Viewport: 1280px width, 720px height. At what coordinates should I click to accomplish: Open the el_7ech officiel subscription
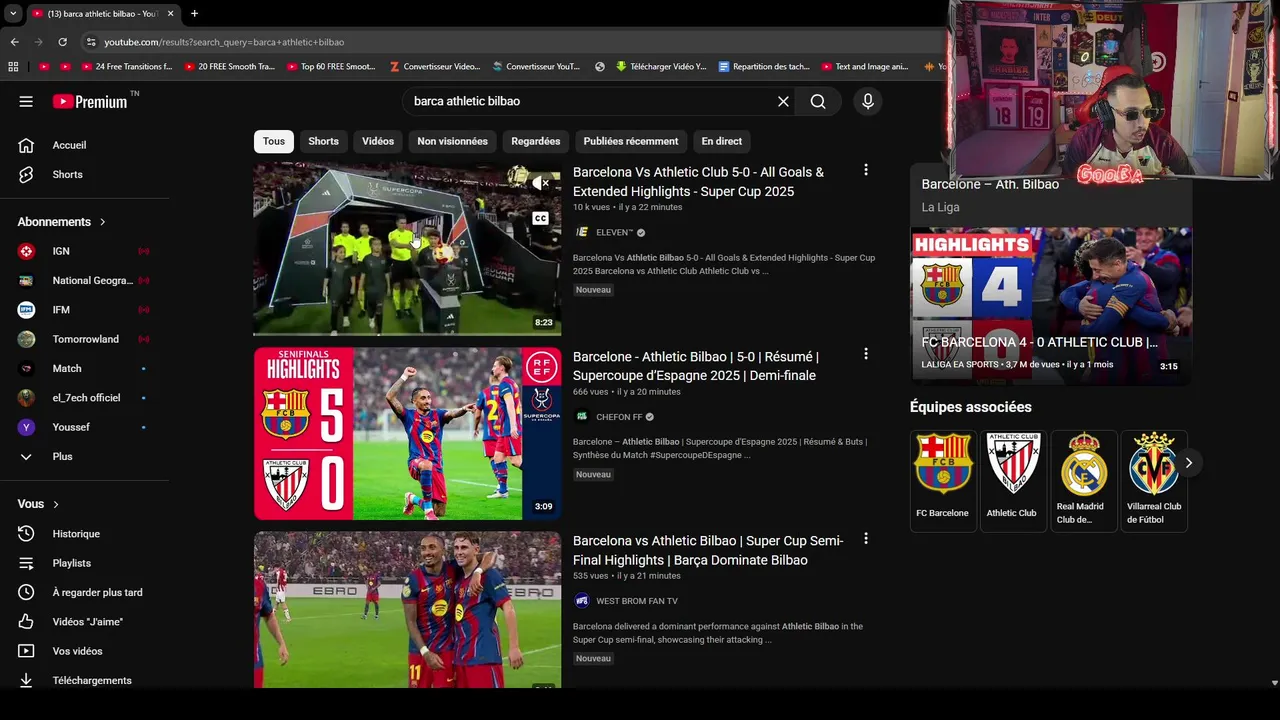[x=85, y=398]
